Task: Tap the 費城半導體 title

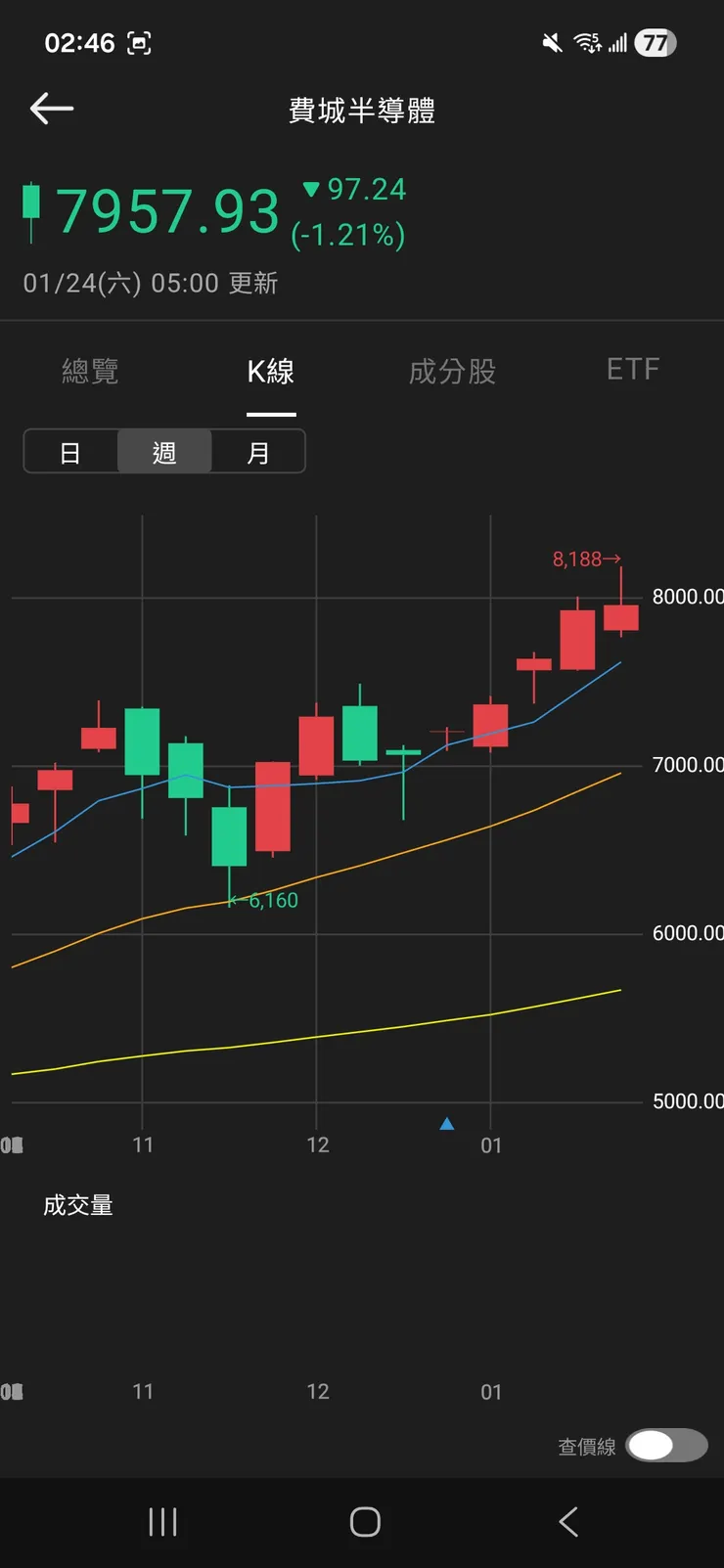Action: click(362, 111)
